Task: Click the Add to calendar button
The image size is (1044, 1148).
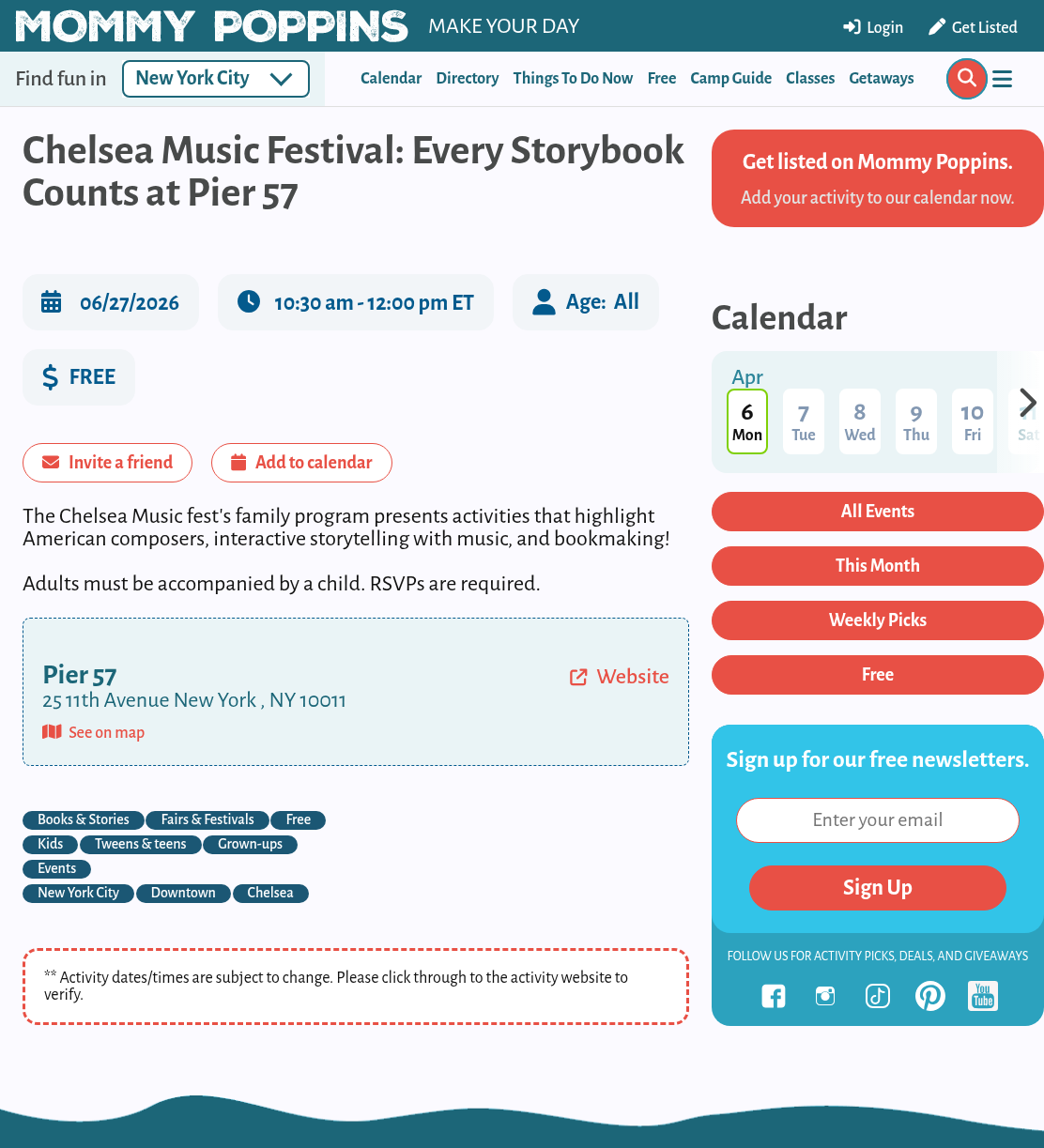Action: pos(301,463)
